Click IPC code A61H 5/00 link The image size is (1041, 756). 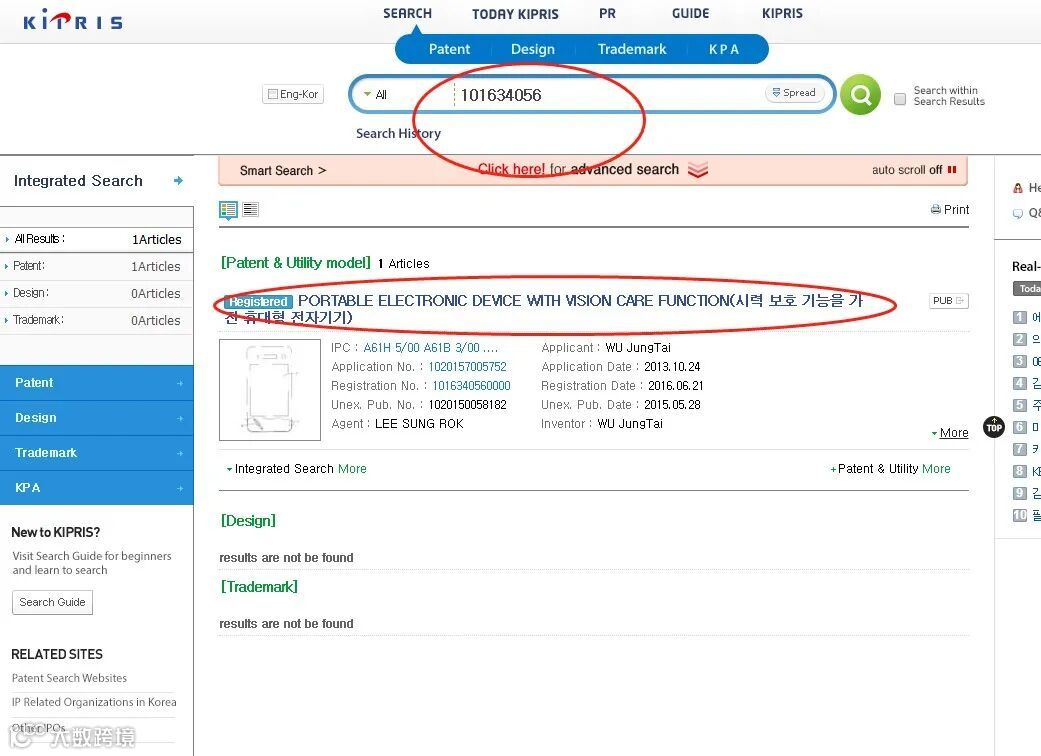392,348
